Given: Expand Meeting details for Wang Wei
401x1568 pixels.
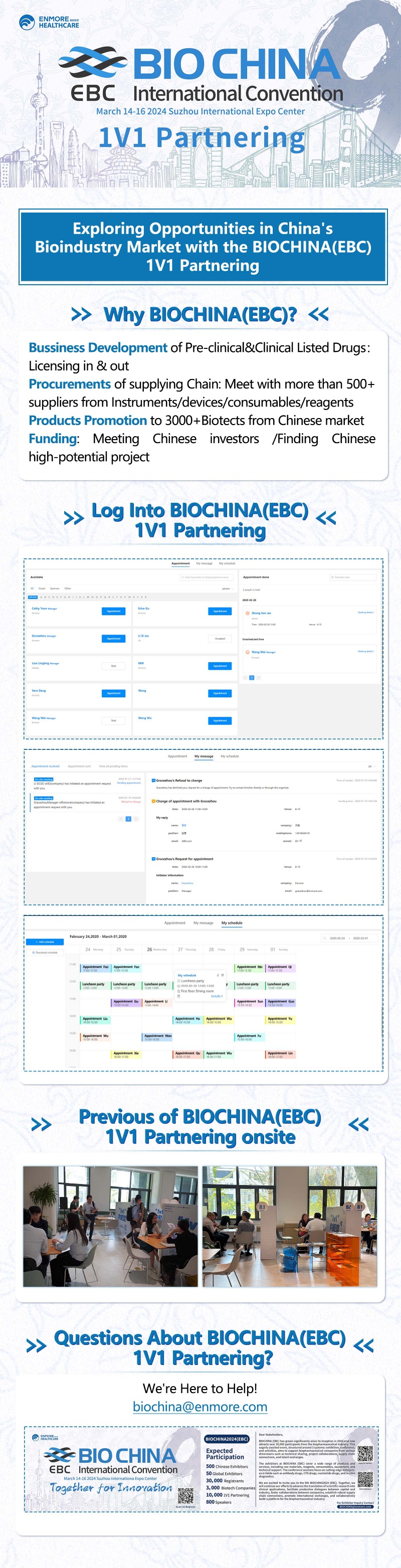Looking at the screenshot, I should [x=366, y=651].
